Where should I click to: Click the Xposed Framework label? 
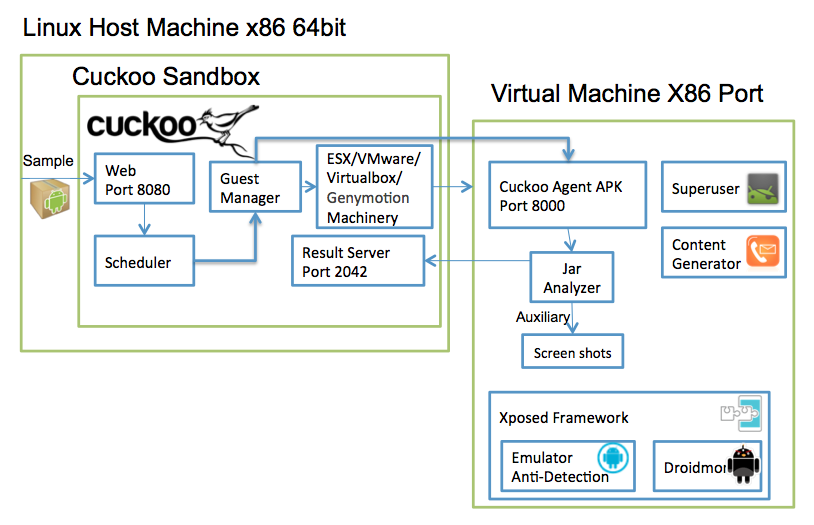click(x=564, y=418)
